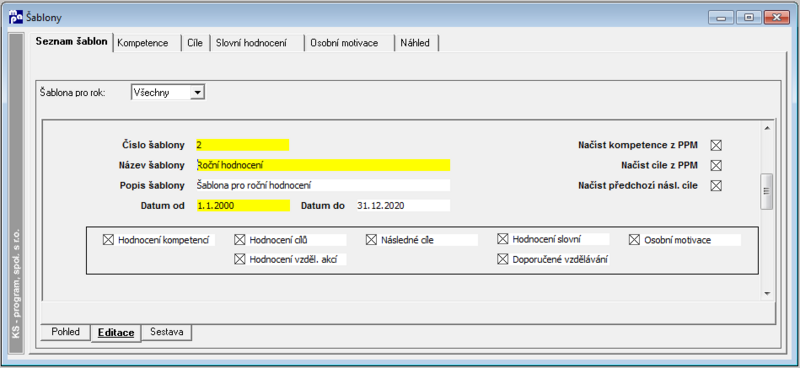
Task: Toggle Načíst cíle z PPM checkbox
Action: pyautogui.click(x=716, y=165)
